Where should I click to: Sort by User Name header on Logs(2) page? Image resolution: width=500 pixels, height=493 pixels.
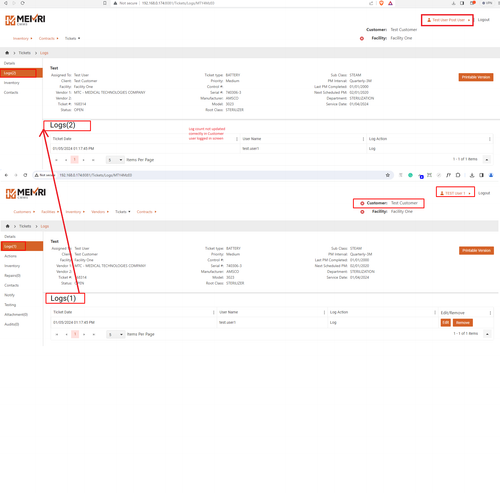pos(252,139)
